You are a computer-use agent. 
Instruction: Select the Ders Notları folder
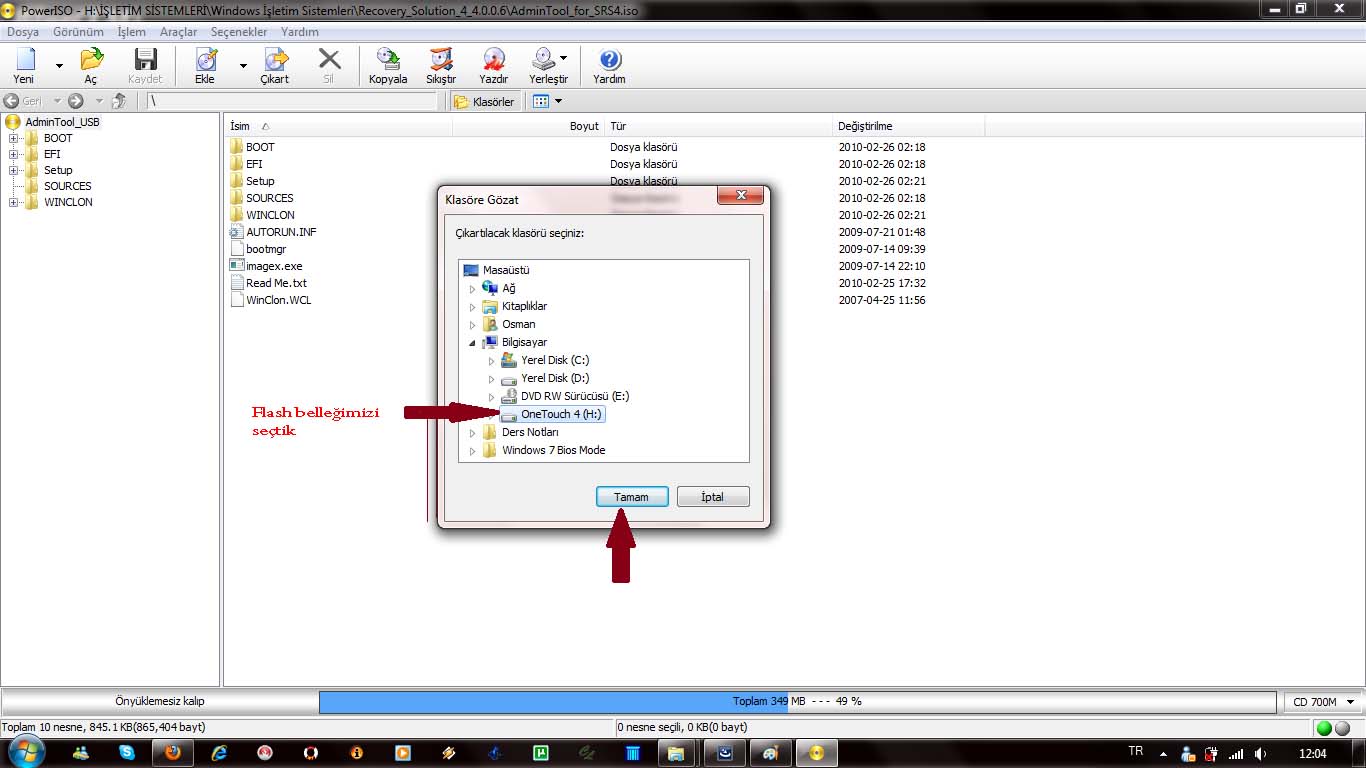(x=530, y=432)
